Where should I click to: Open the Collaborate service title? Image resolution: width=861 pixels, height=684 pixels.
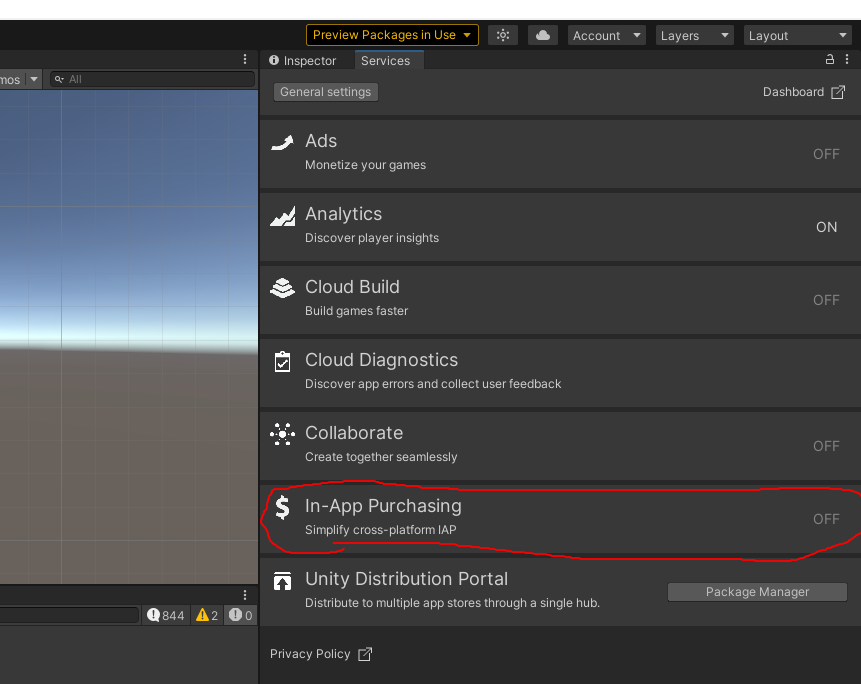point(354,433)
